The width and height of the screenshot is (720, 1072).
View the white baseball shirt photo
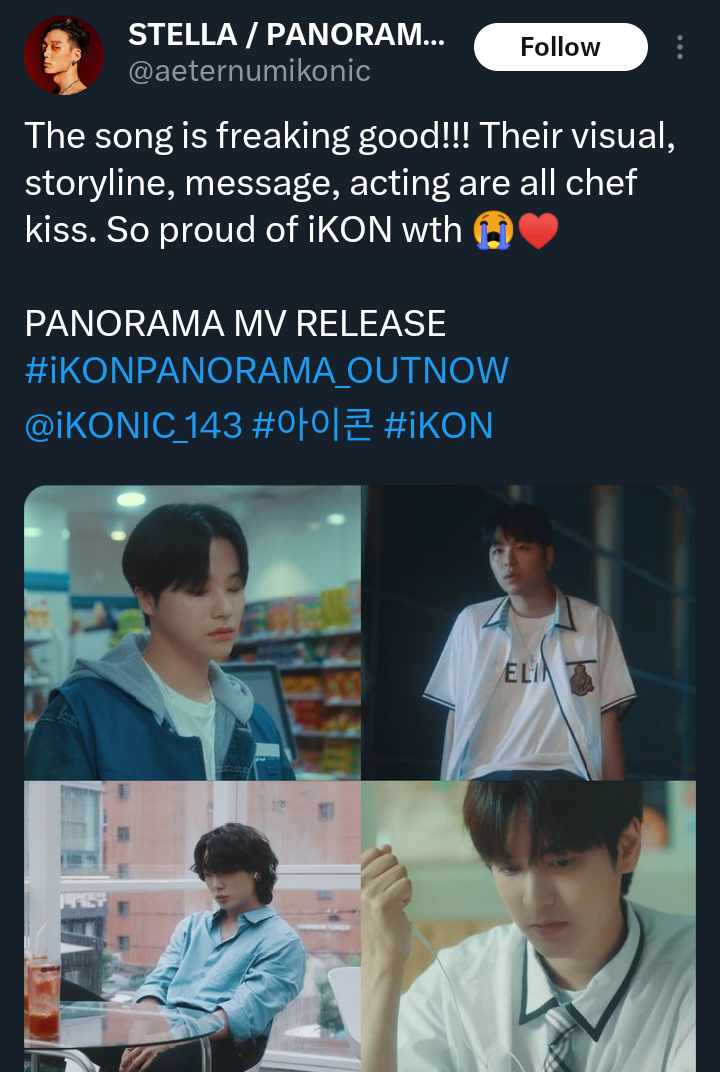(529, 632)
